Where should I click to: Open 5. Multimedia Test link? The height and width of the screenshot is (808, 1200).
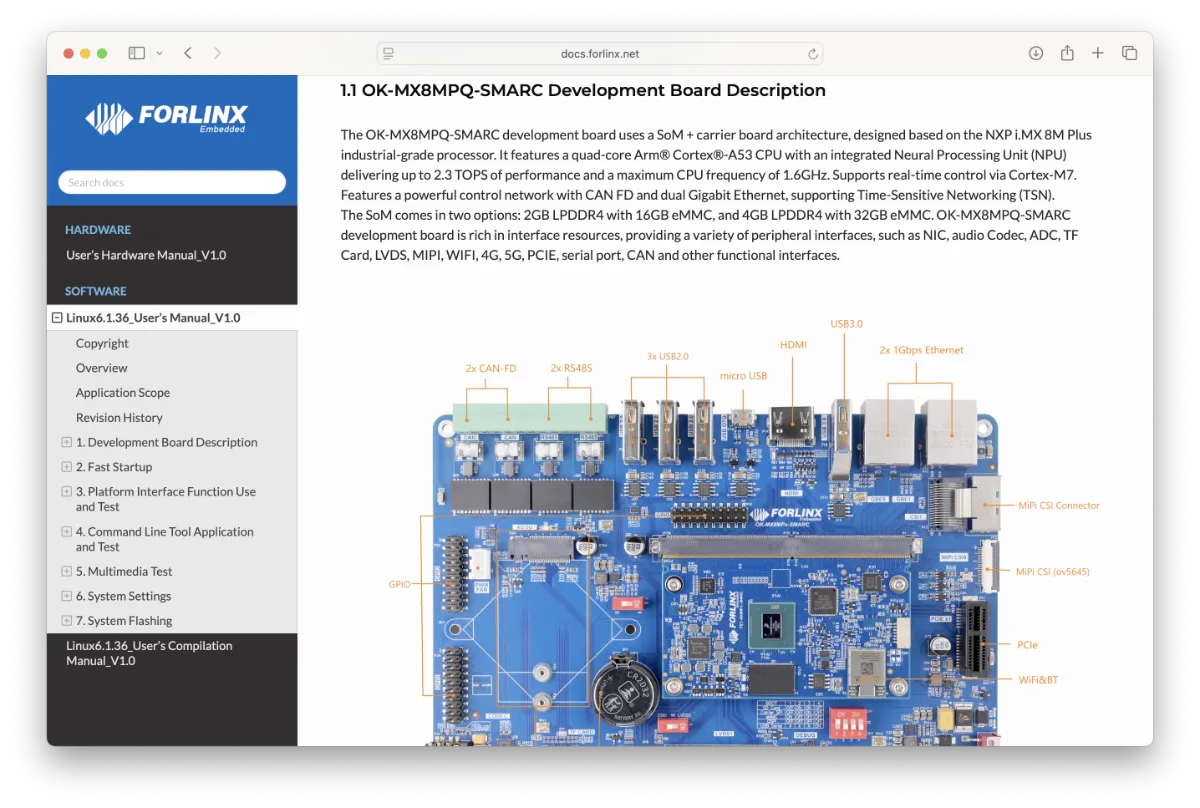tap(124, 572)
